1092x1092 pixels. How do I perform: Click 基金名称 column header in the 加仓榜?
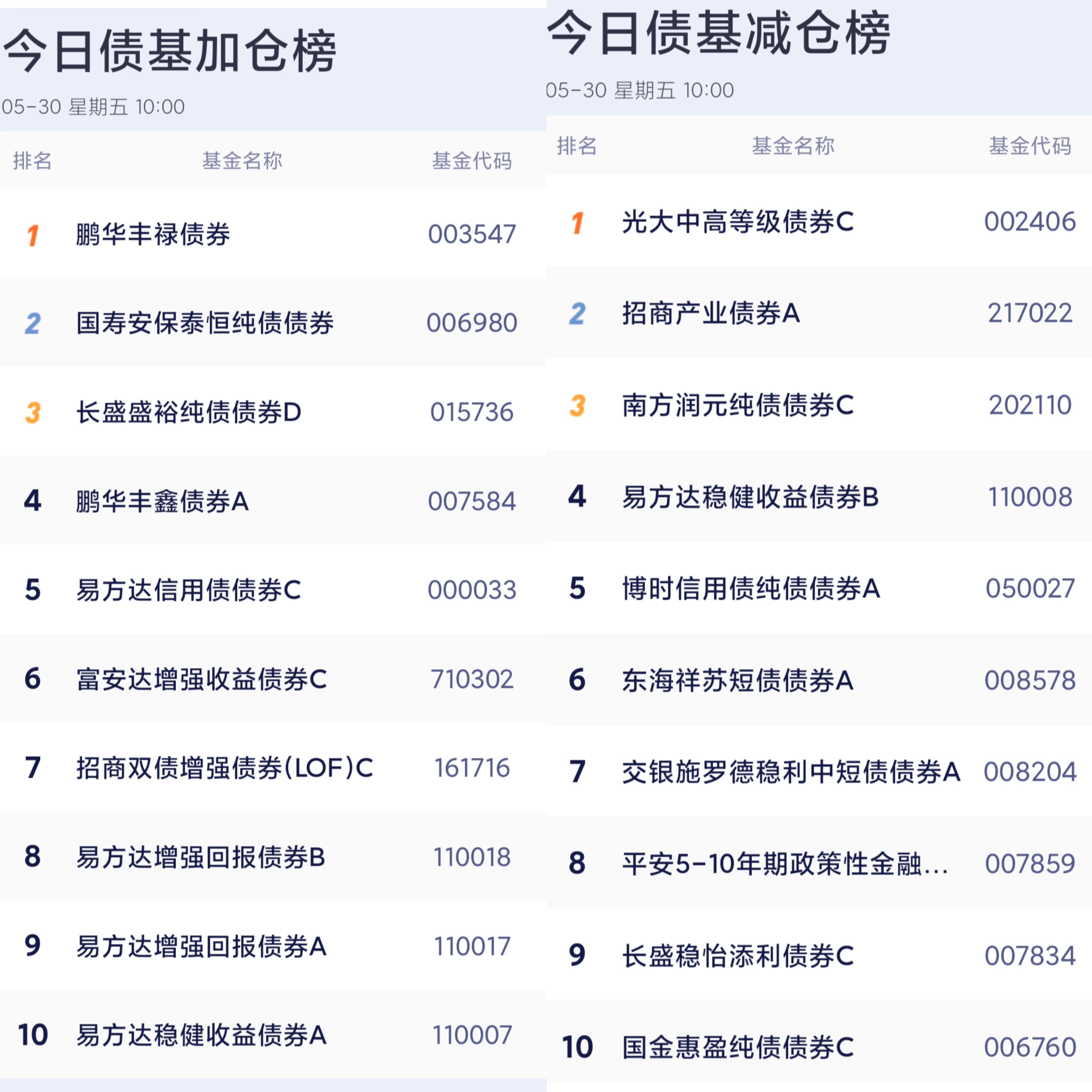(x=243, y=161)
